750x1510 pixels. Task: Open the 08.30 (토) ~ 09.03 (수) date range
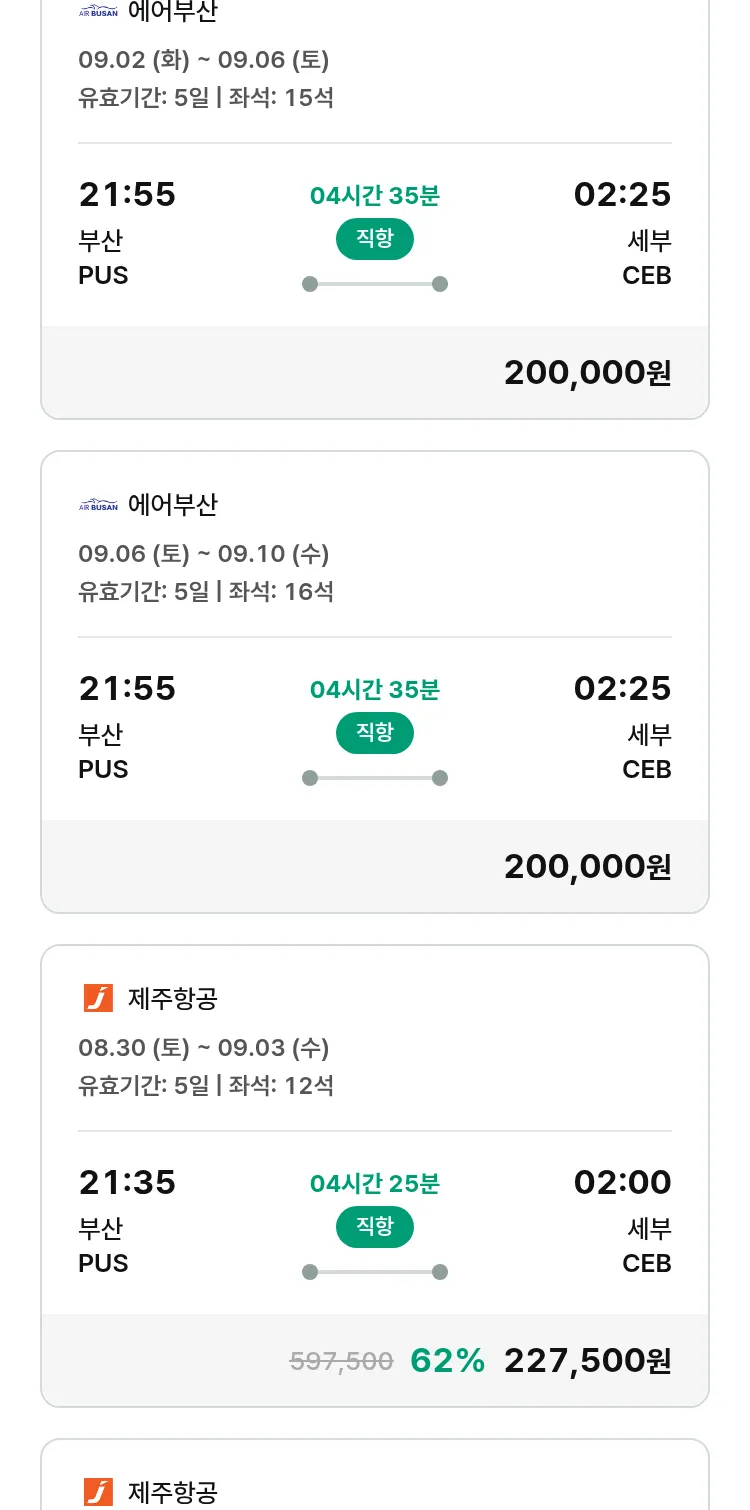[203, 1048]
